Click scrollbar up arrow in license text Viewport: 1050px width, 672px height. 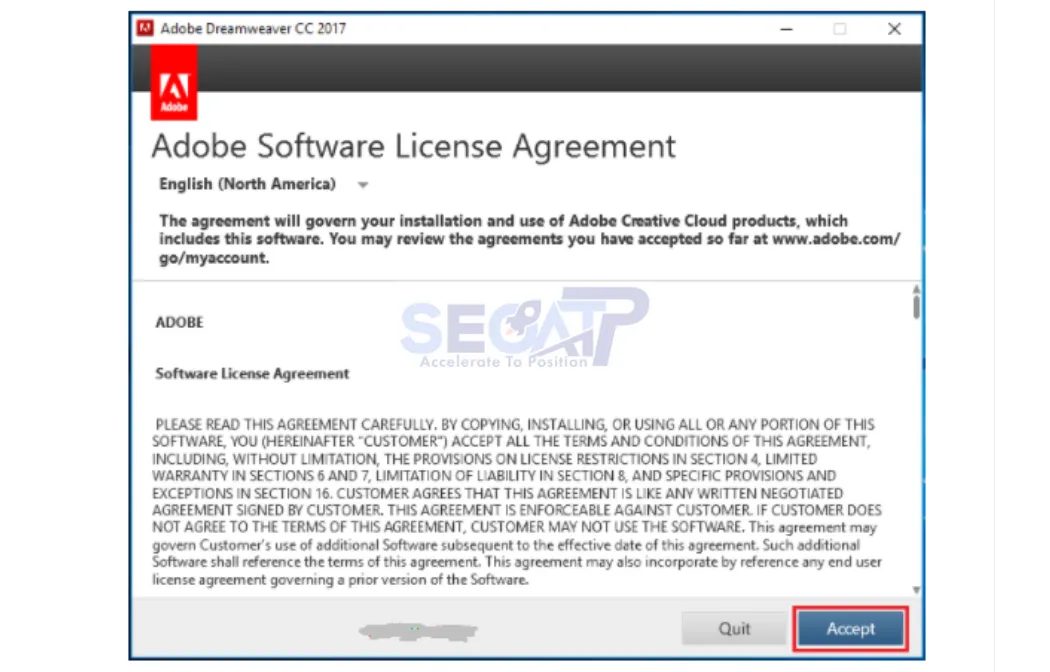click(916, 289)
